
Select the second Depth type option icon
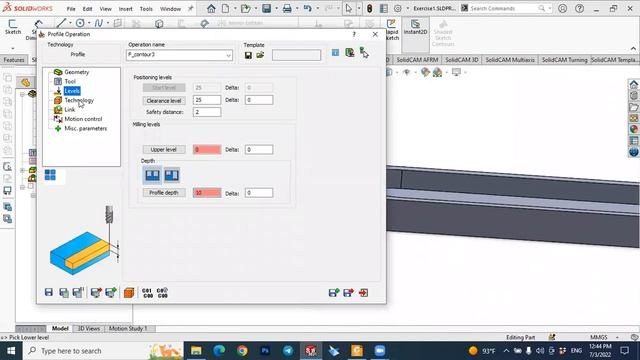pos(171,175)
